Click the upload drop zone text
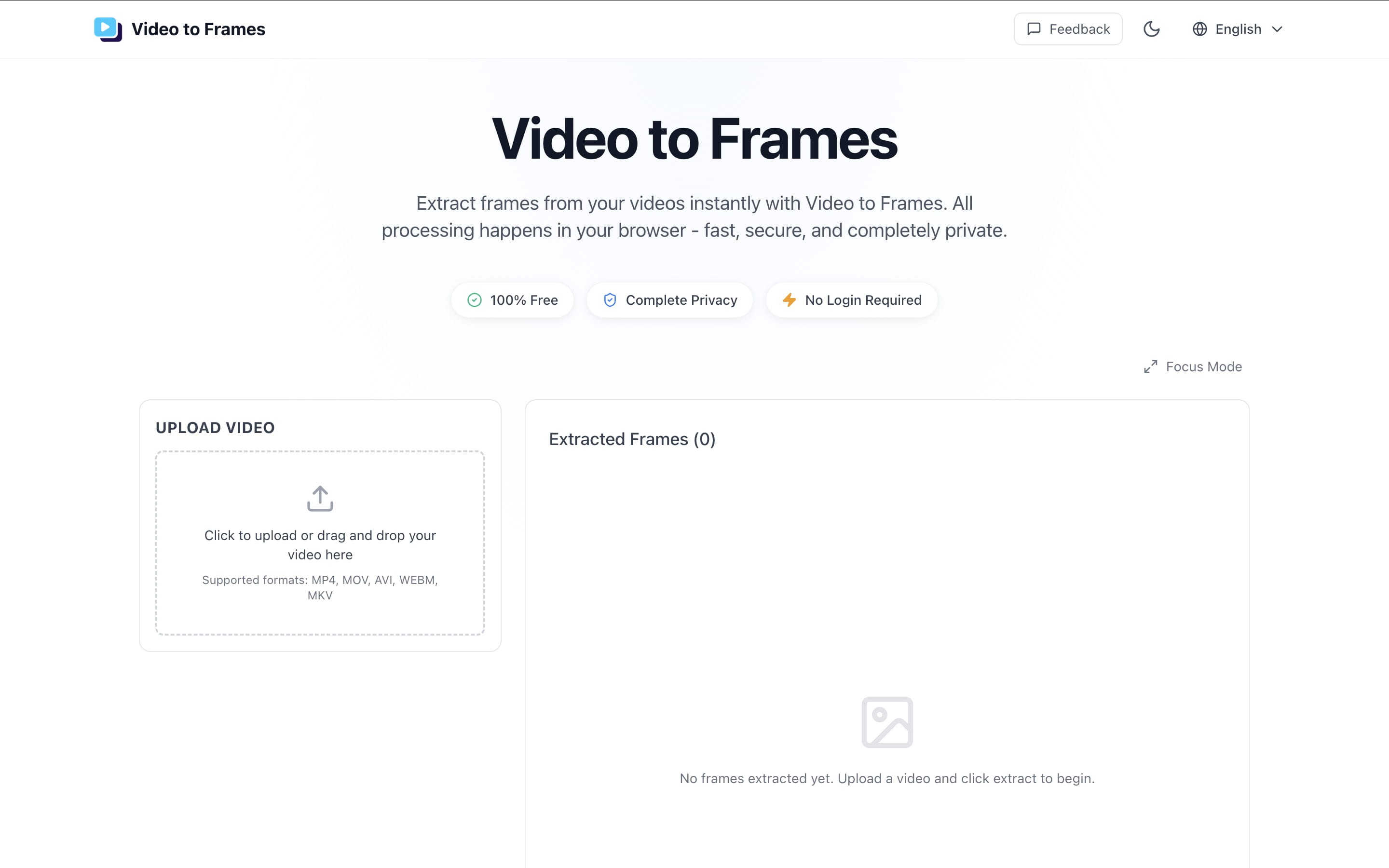Screen dimensions: 1389x868 click(x=320, y=545)
